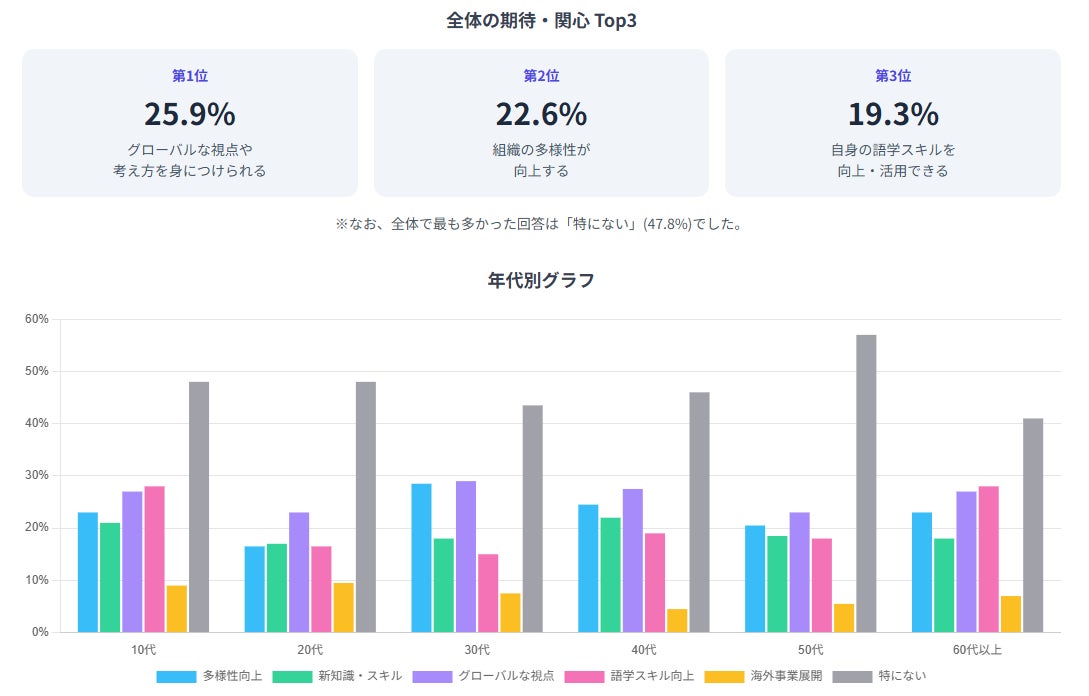Screen dimensions: 1089x696
Task: Select the 第1位 25.9% card
Action: pos(190,123)
